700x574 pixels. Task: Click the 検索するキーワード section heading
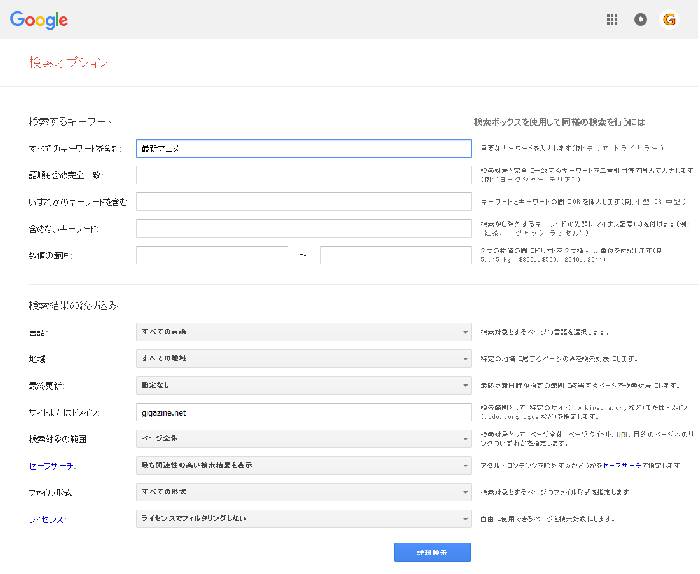70,121
